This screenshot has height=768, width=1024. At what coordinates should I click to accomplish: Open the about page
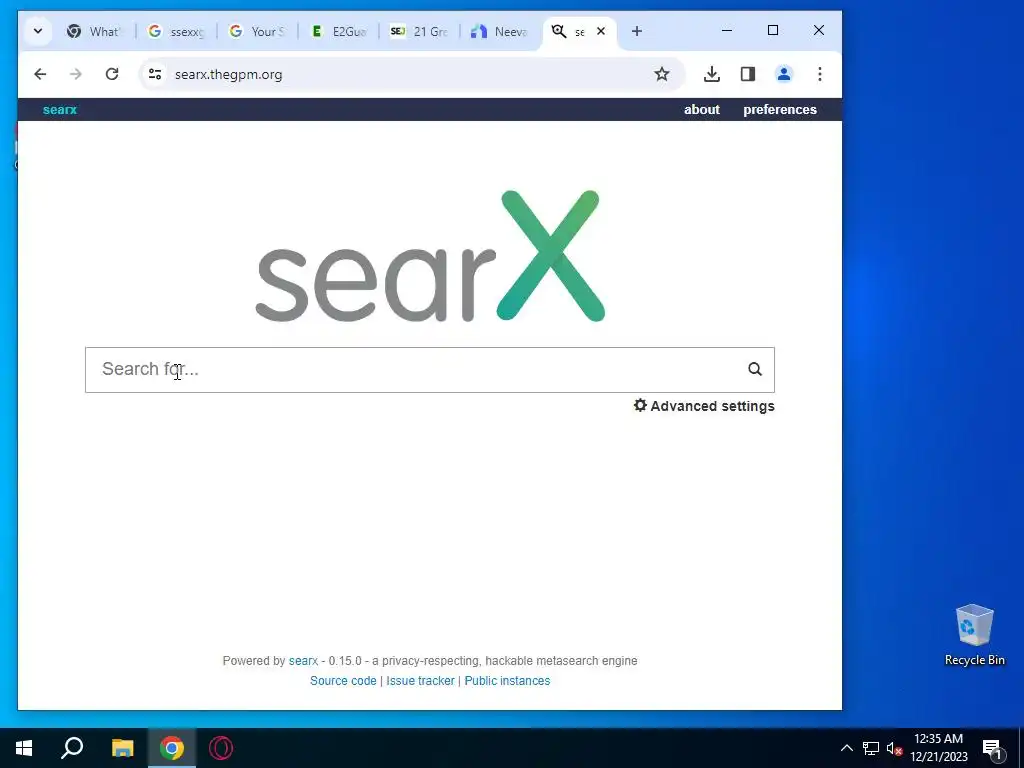point(702,110)
